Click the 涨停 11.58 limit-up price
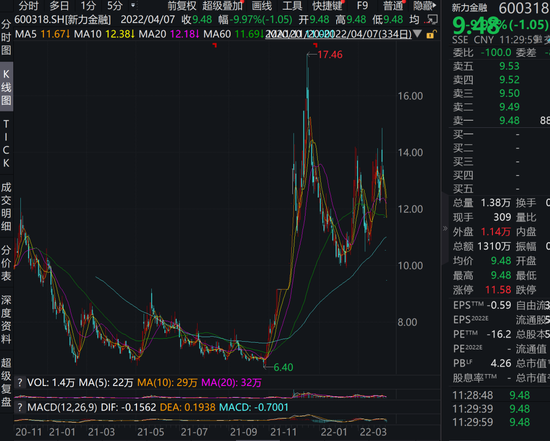This screenshot has width=550, height=441. click(498, 290)
